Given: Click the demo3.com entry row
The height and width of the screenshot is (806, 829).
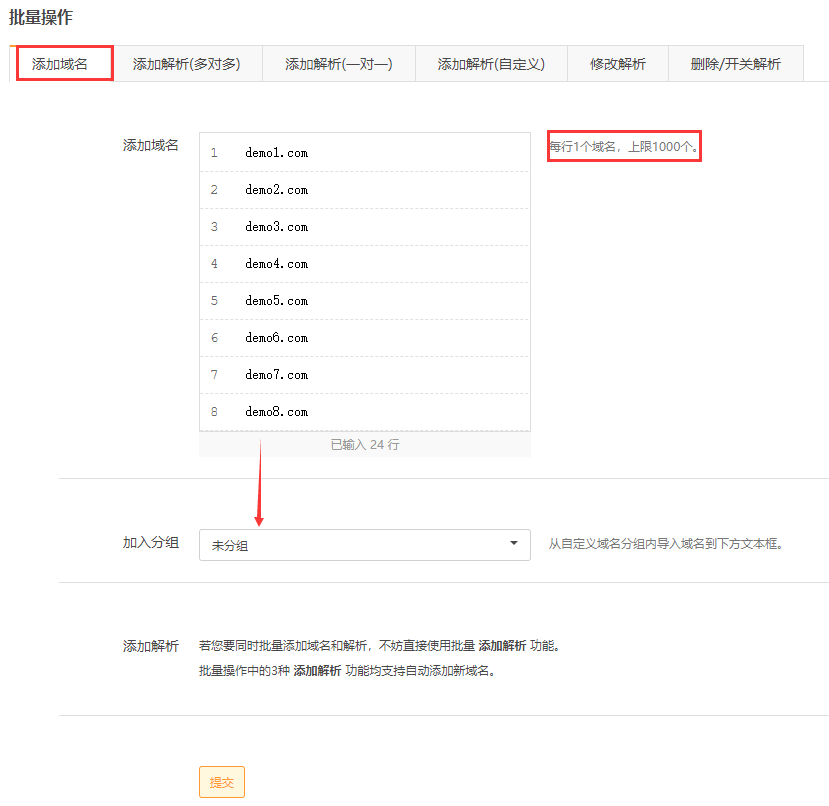Looking at the screenshot, I should 277,227.
